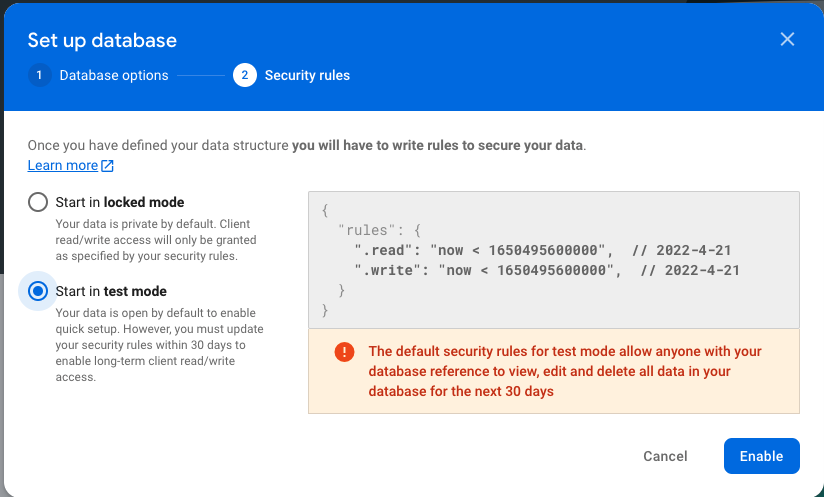Screen dimensions: 824x497
Task: Click the ".write" rule line in code
Action: click(x=546, y=270)
